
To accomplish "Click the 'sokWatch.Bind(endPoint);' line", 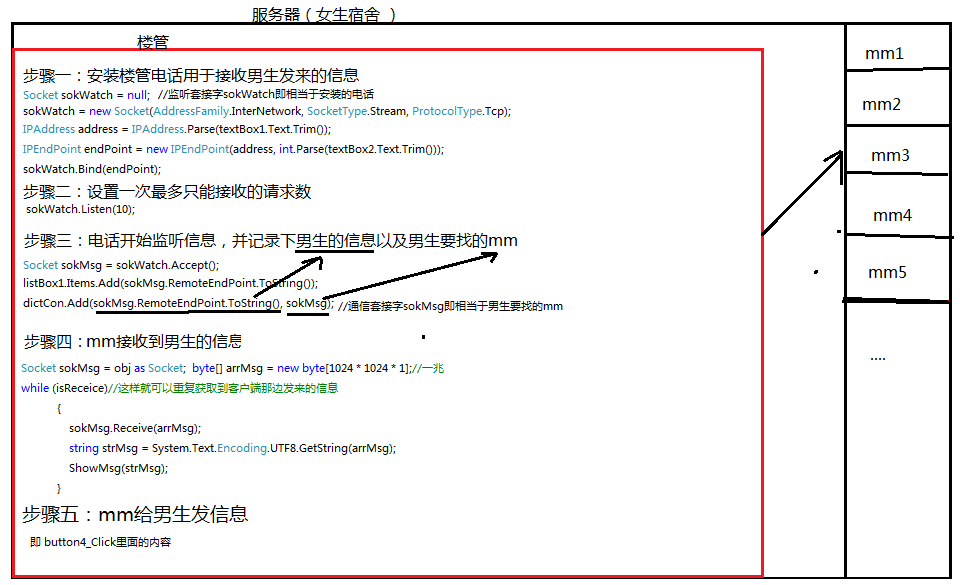I will (x=92, y=169).
